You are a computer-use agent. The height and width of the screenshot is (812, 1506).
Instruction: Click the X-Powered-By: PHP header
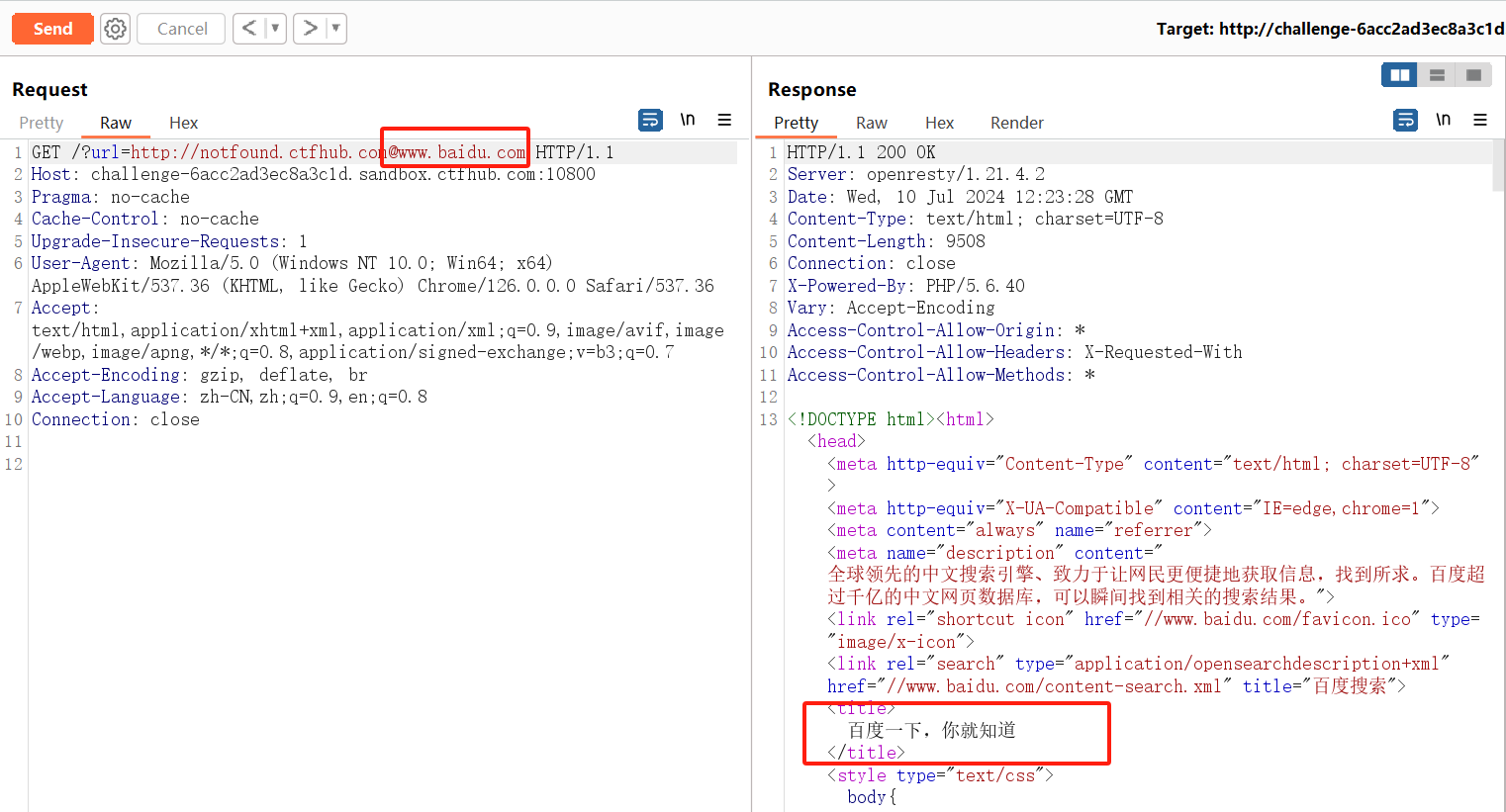pyautogui.click(x=906, y=286)
